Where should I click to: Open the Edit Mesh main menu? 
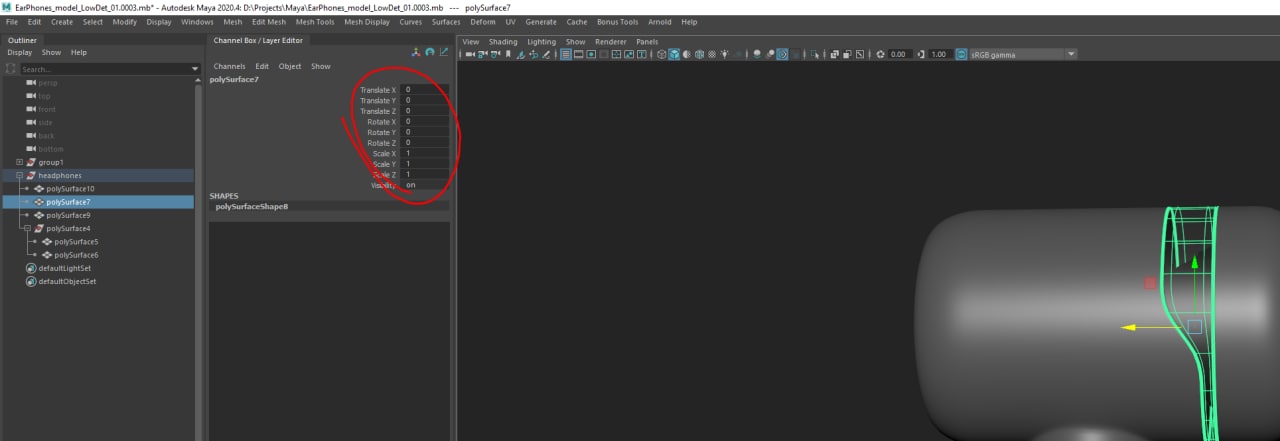point(268,21)
